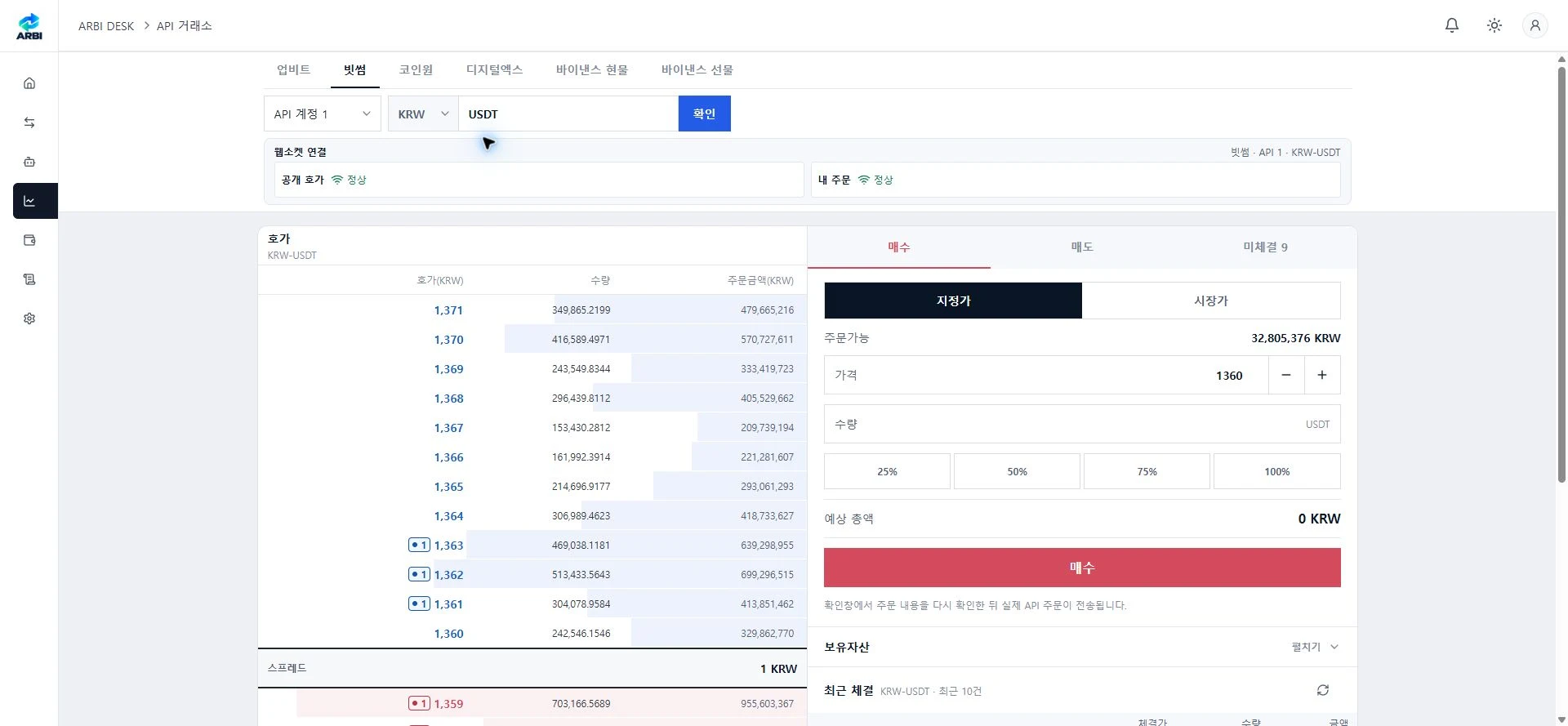Switch to the 디지털엑스 exchange tab

(494, 69)
